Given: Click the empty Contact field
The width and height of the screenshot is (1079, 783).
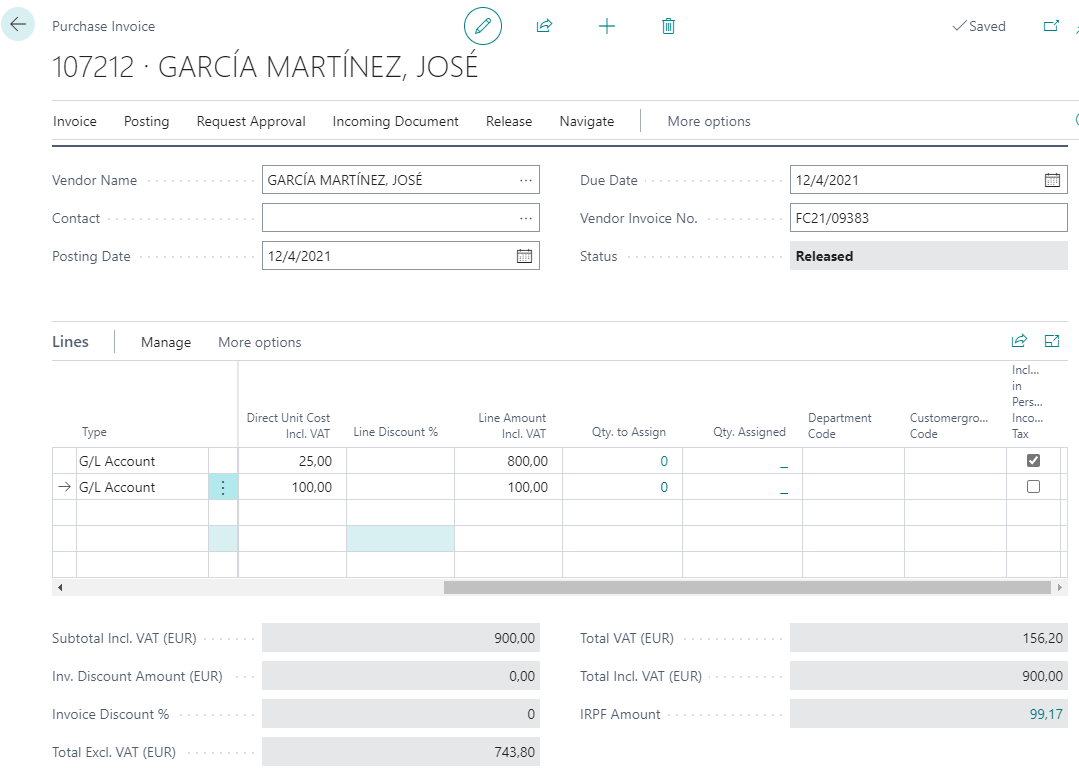Looking at the screenshot, I should tap(400, 218).
